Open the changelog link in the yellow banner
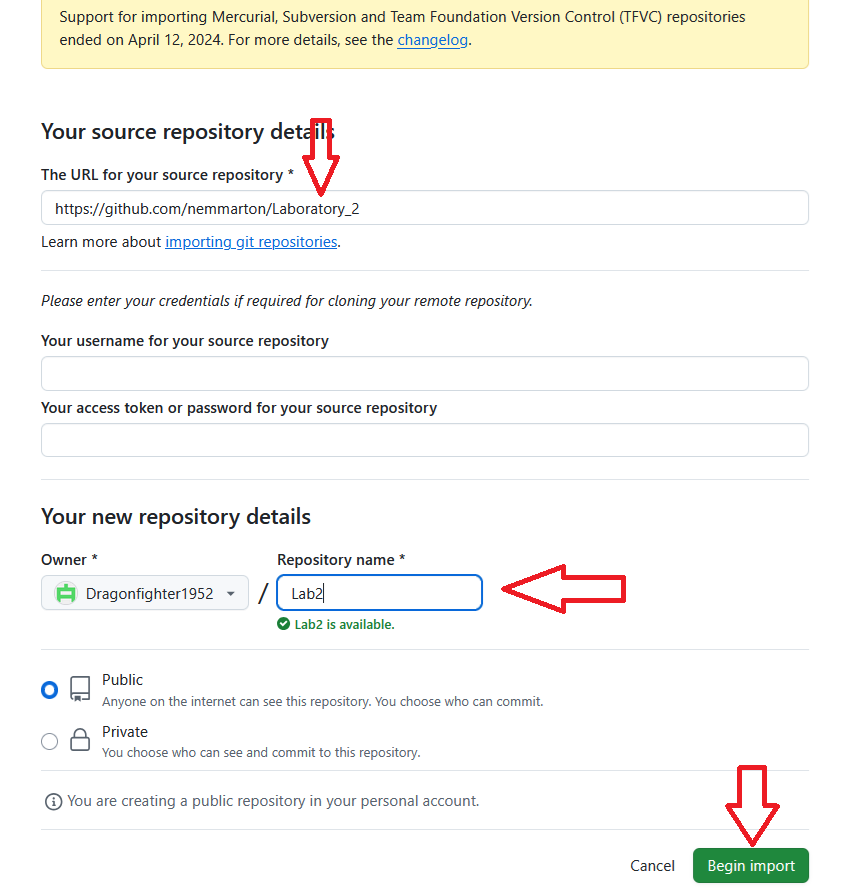 (432, 40)
